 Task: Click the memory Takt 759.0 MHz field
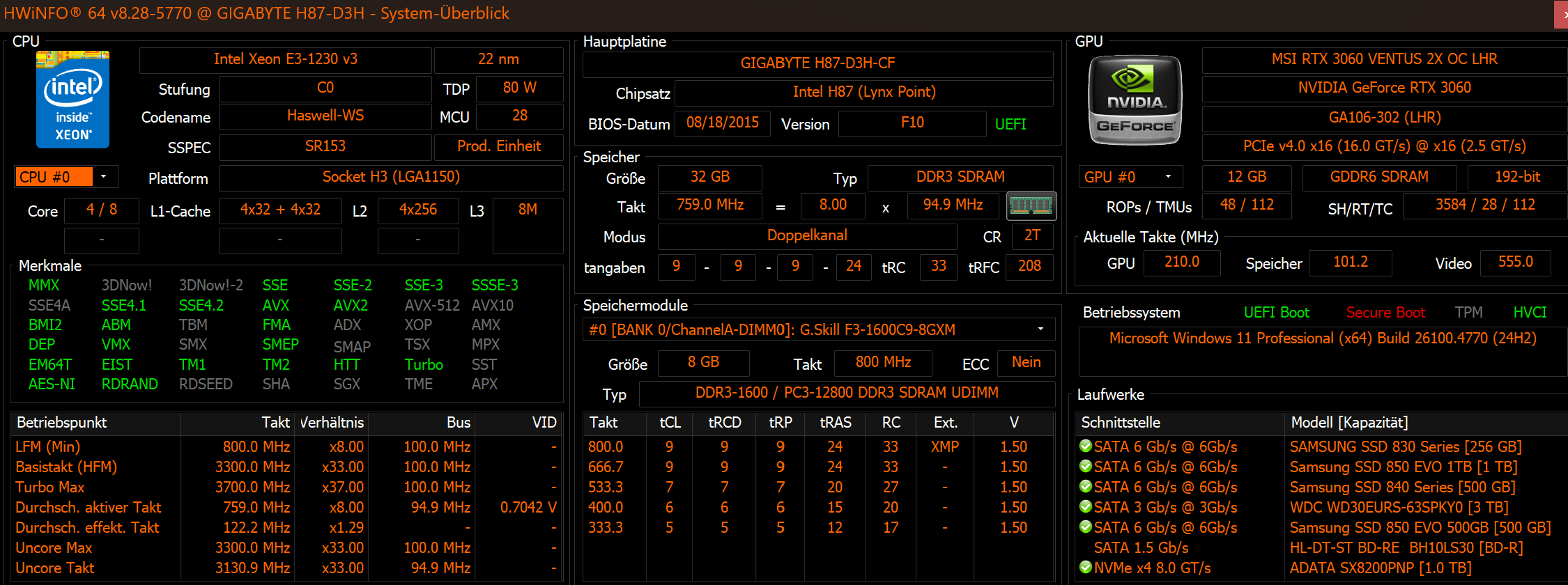click(710, 205)
